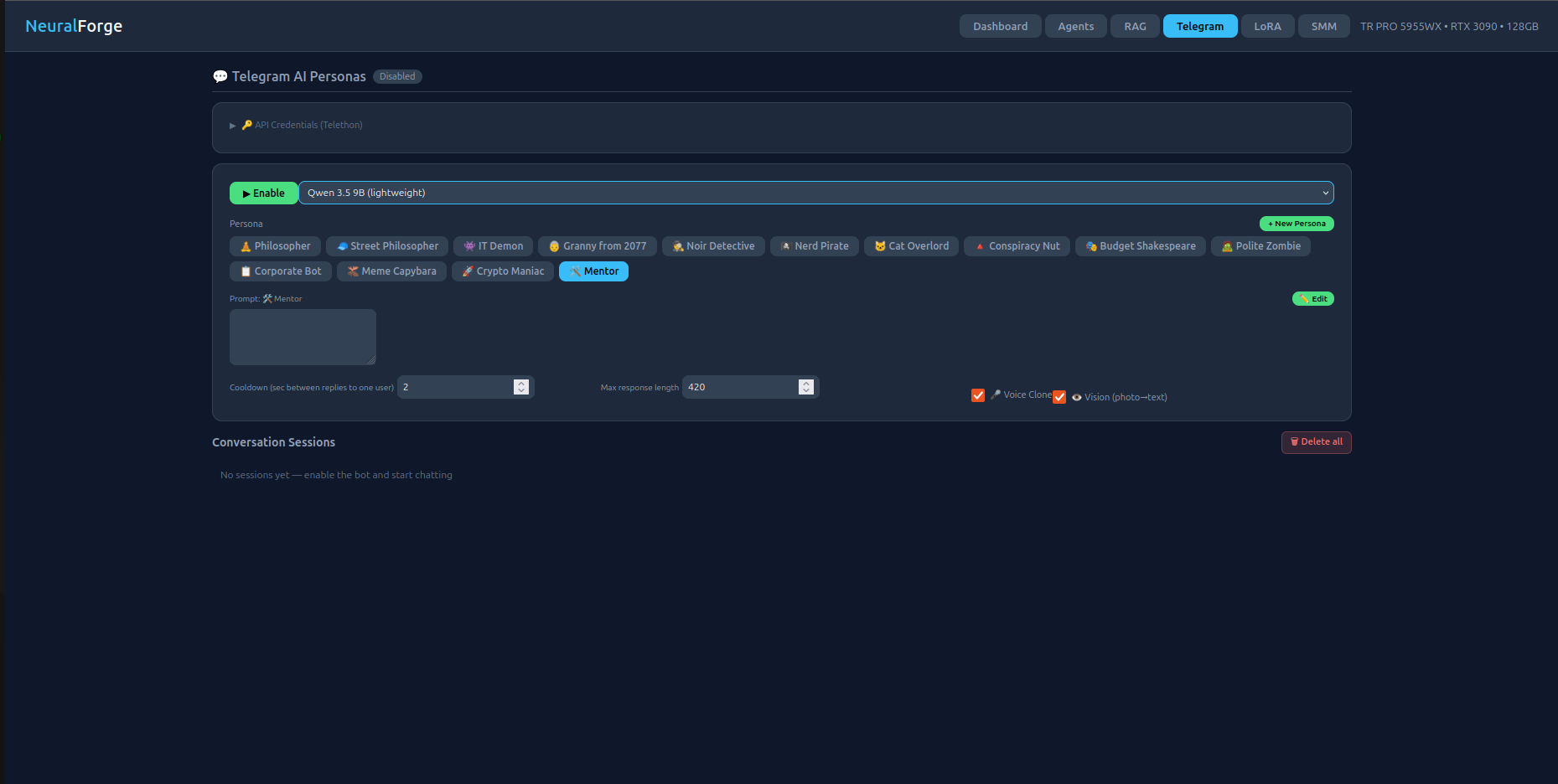This screenshot has height=784, width=1558.
Task: Click the speech bubble icon by Telegram AI Personas
Action: tap(220, 76)
